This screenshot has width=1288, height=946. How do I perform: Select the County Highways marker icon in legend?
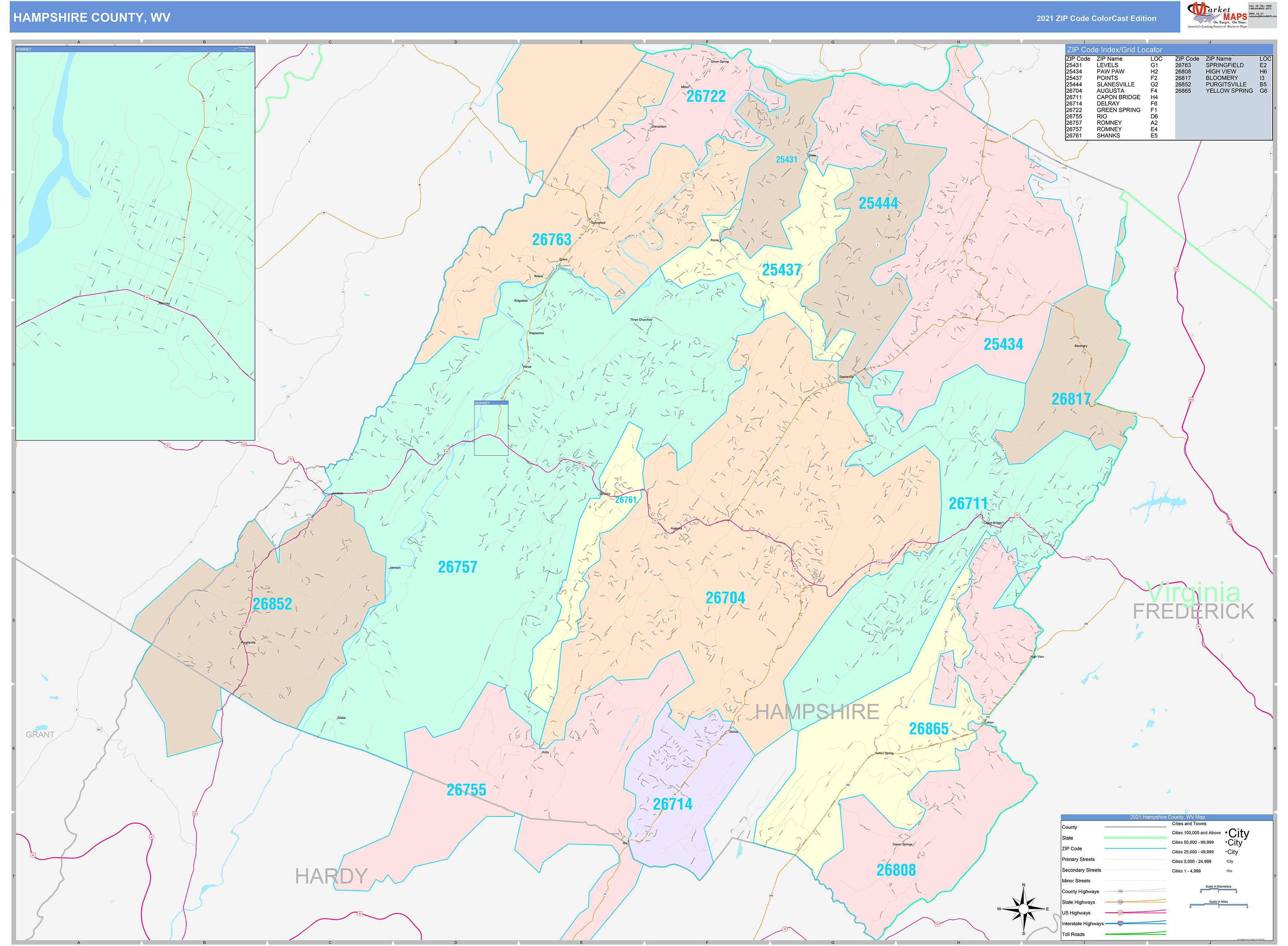[x=1120, y=891]
